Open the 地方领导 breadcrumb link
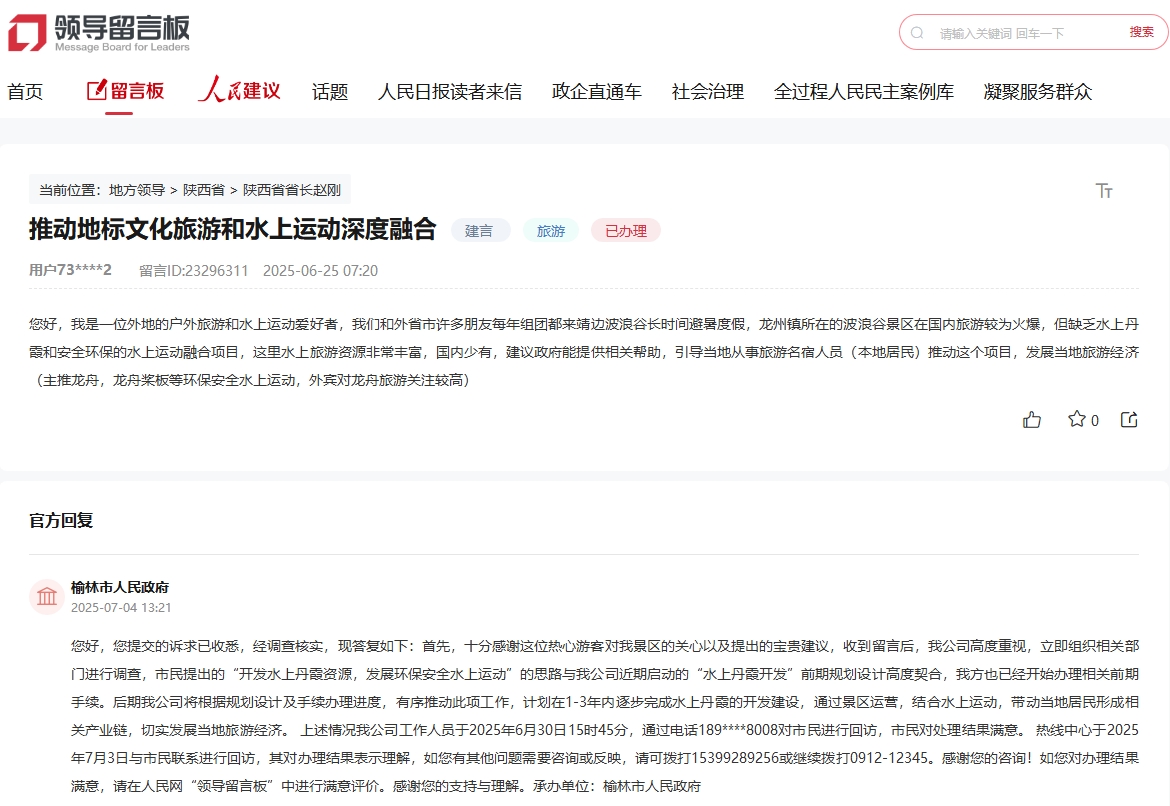Viewport: 1170px width, 806px height. tap(138, 189)
